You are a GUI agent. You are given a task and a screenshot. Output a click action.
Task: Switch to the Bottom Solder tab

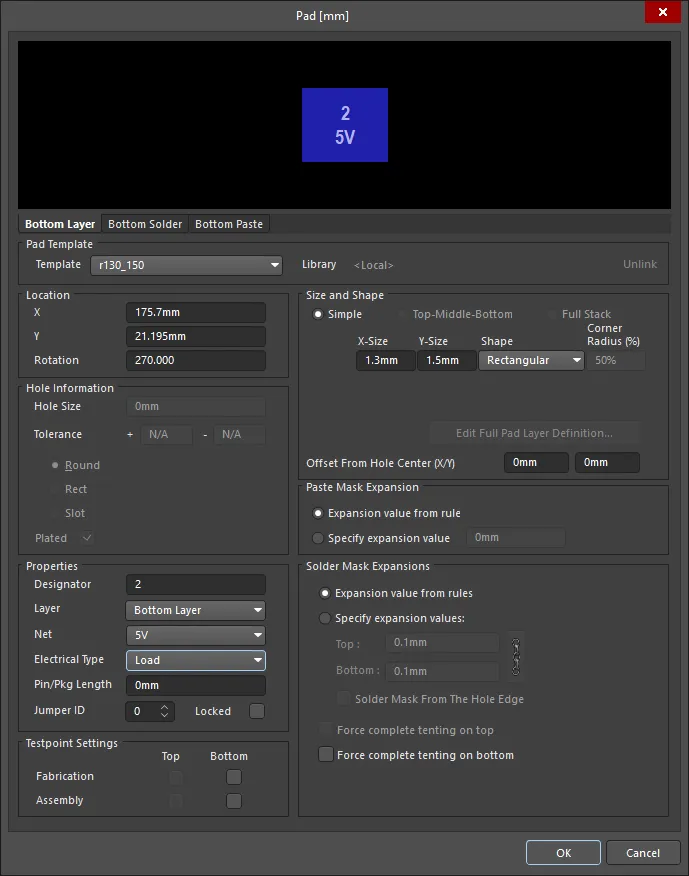[x=145, y=224]
